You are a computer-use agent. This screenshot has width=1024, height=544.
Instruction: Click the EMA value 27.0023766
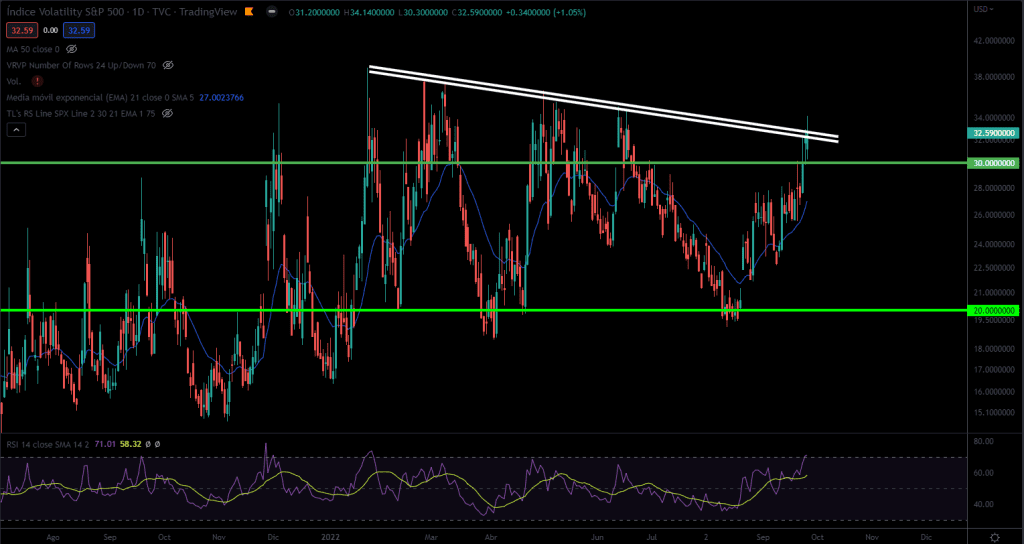pos(219,98)
